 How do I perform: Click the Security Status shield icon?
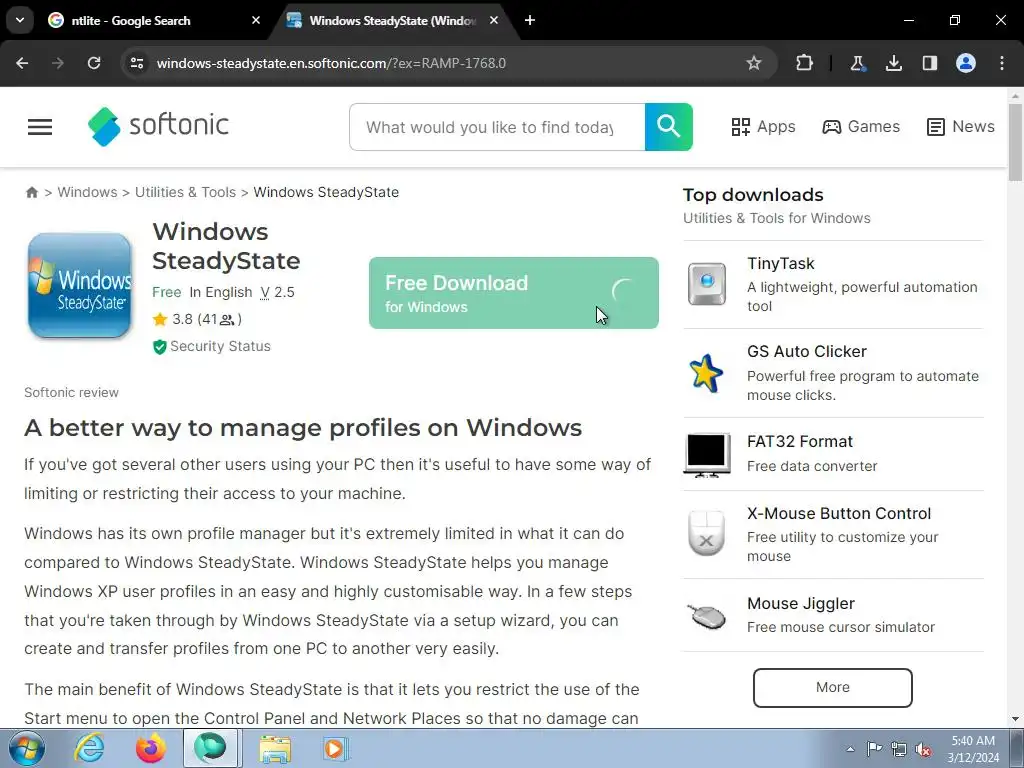(x=159, y=347)
